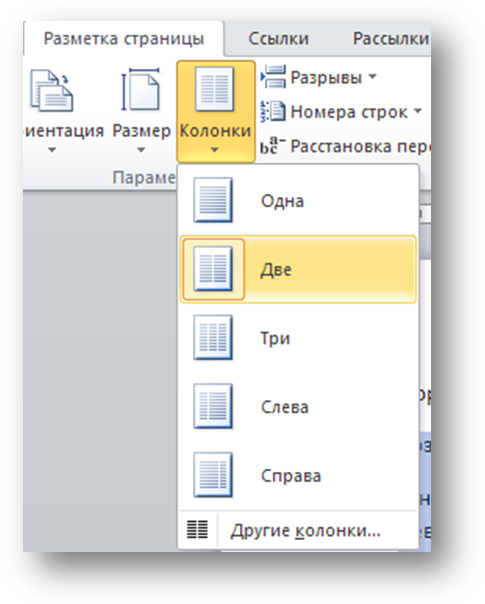Choose the Одна single column icon
Screen dimensions: 485x604
[213, 200]
